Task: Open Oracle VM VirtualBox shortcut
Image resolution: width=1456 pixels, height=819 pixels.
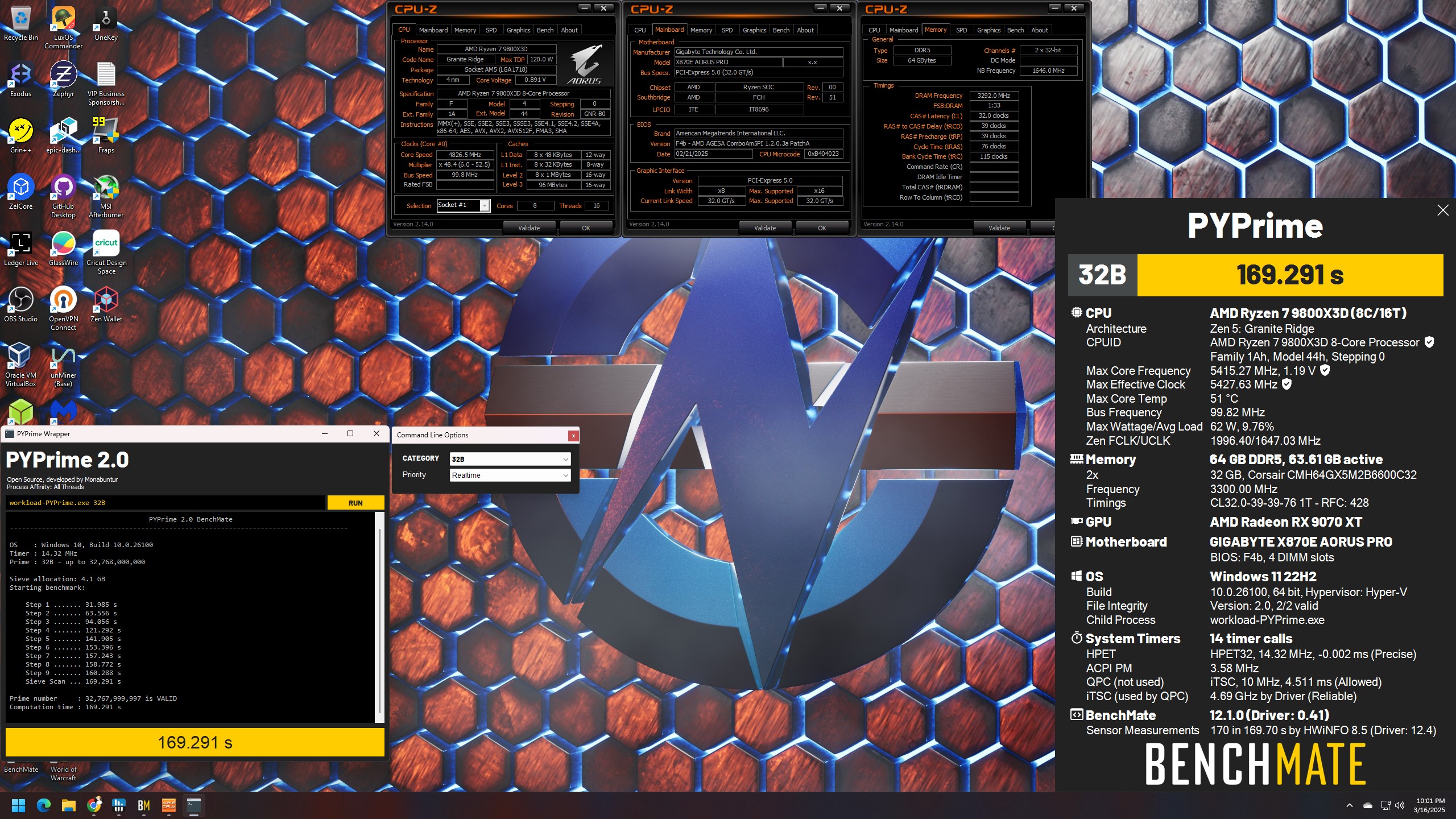Action: pyautogui.click(x=21, y=365)
